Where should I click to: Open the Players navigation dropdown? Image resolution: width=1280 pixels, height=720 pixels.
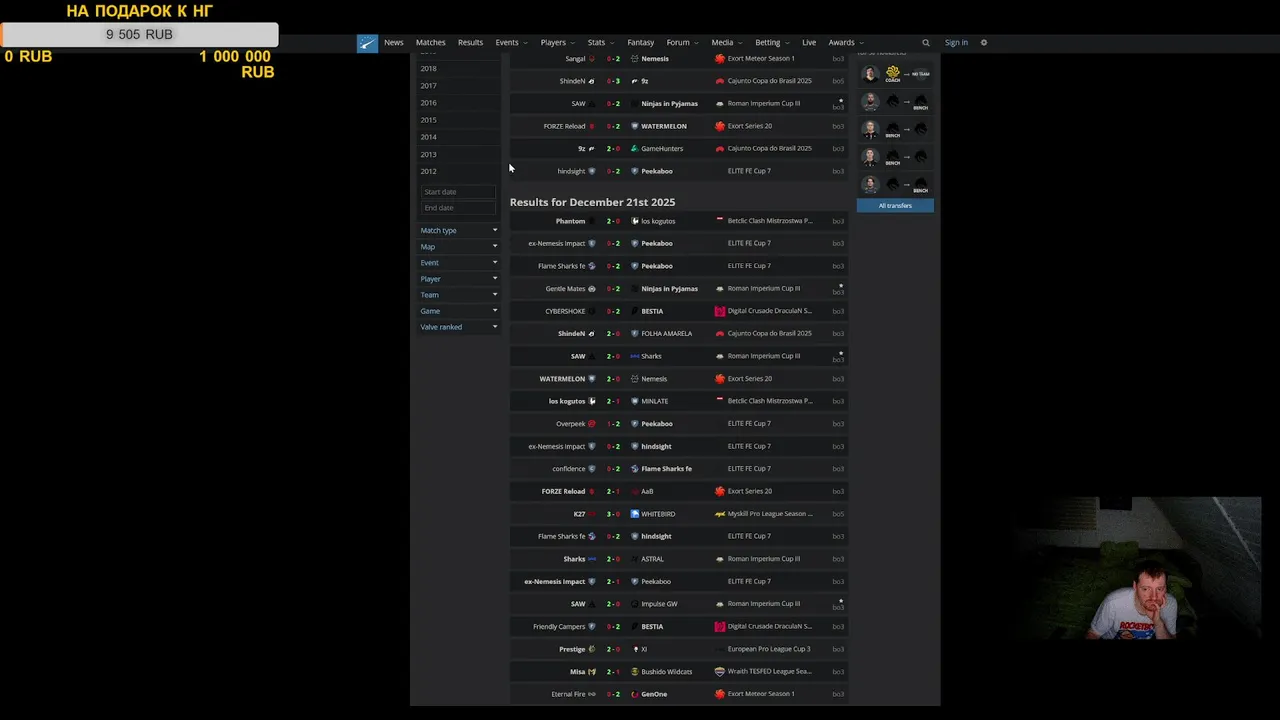[557, 43]
